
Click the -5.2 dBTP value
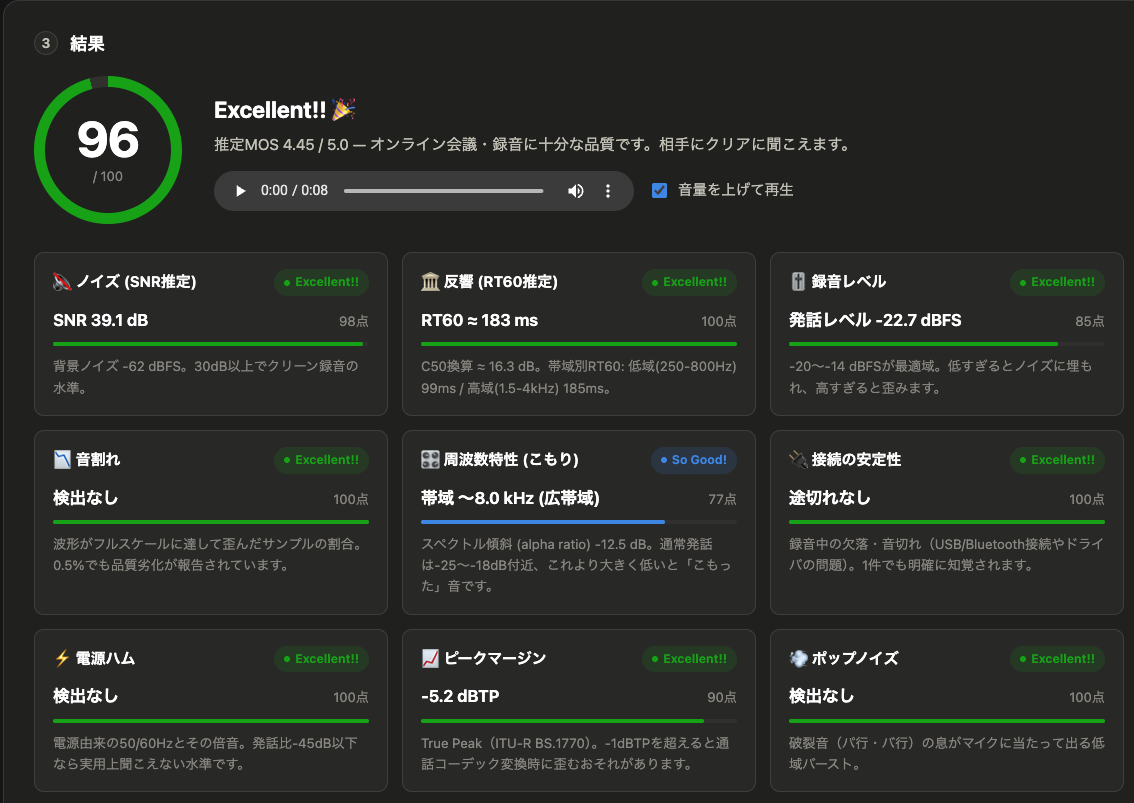[x=460, y=697]
